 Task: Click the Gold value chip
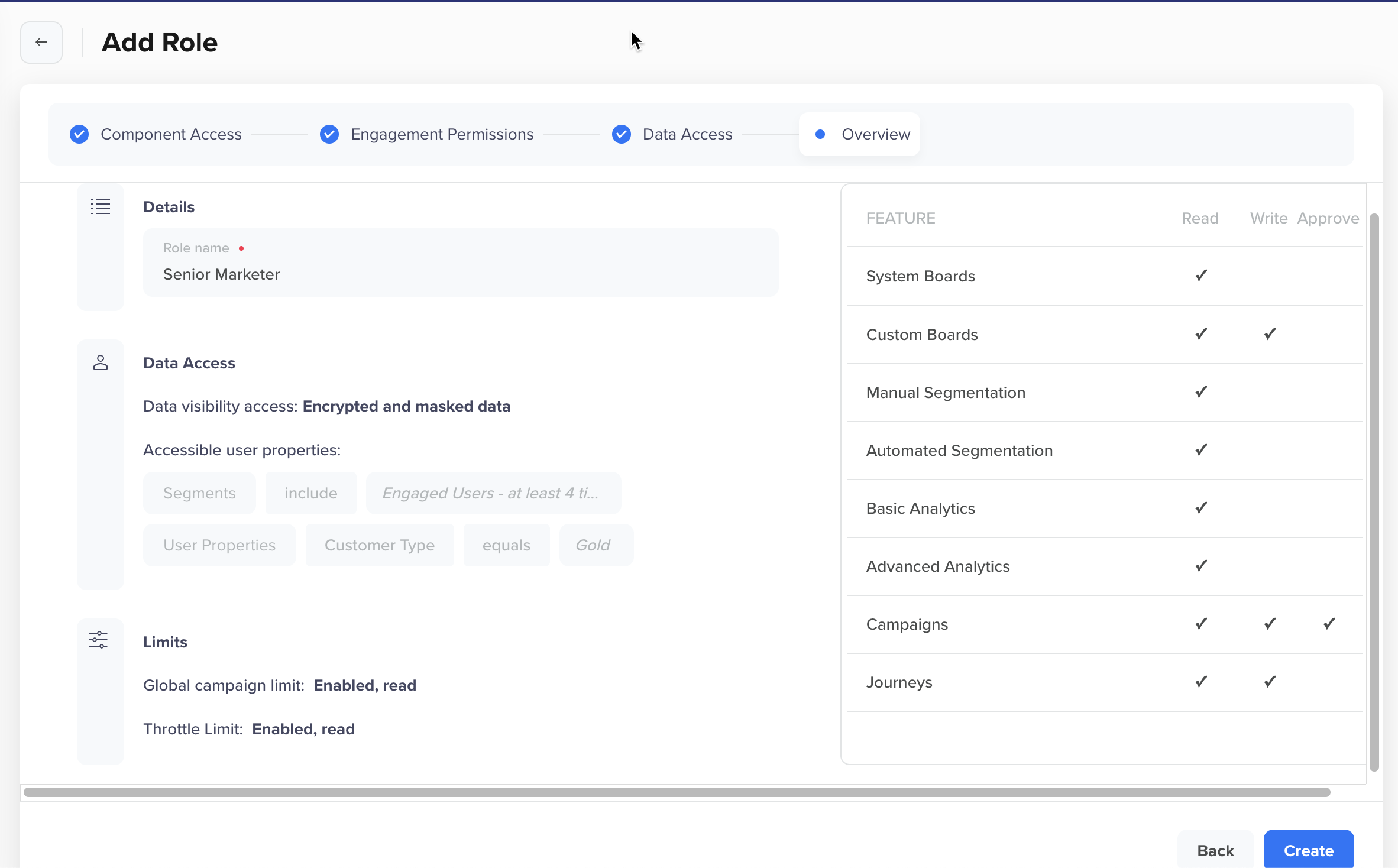click(596, 545)
